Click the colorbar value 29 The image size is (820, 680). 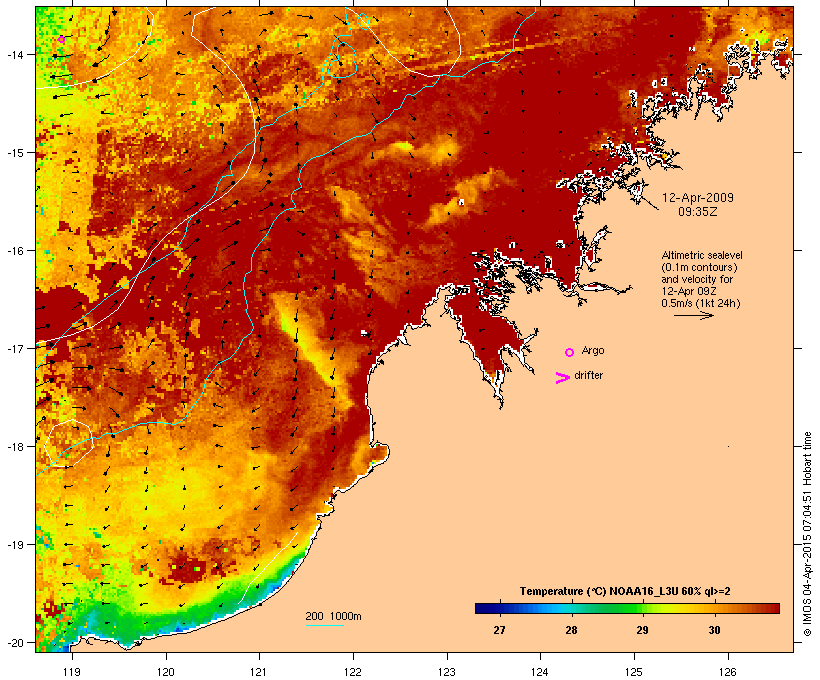(642, 630)
